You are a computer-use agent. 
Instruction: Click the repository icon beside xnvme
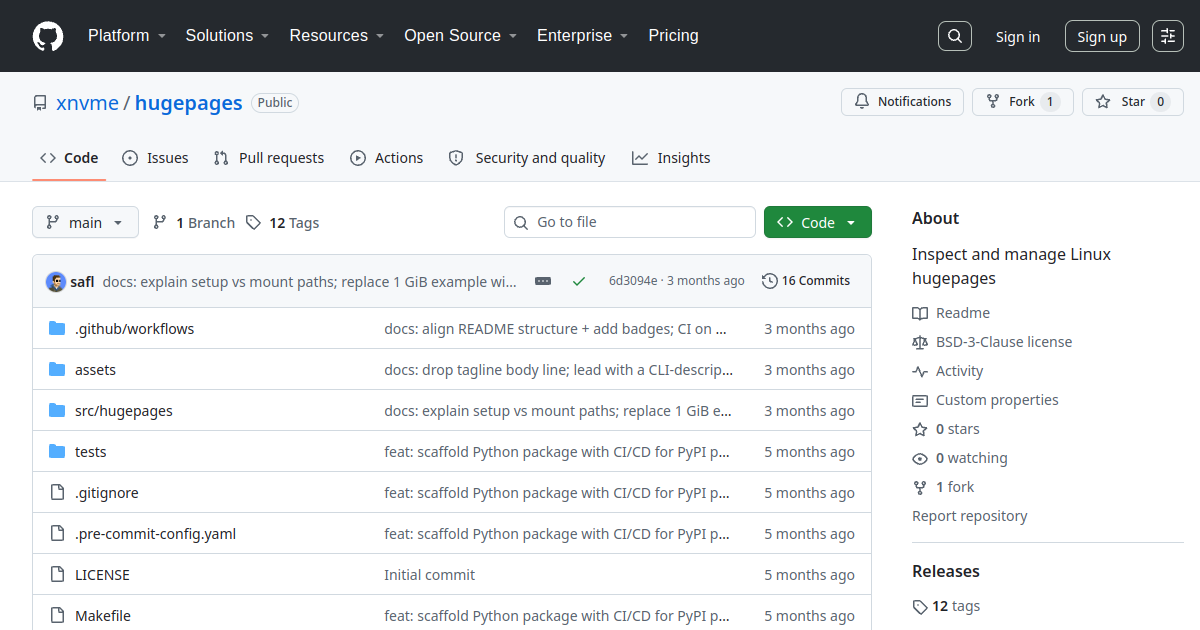pos(40,103)
